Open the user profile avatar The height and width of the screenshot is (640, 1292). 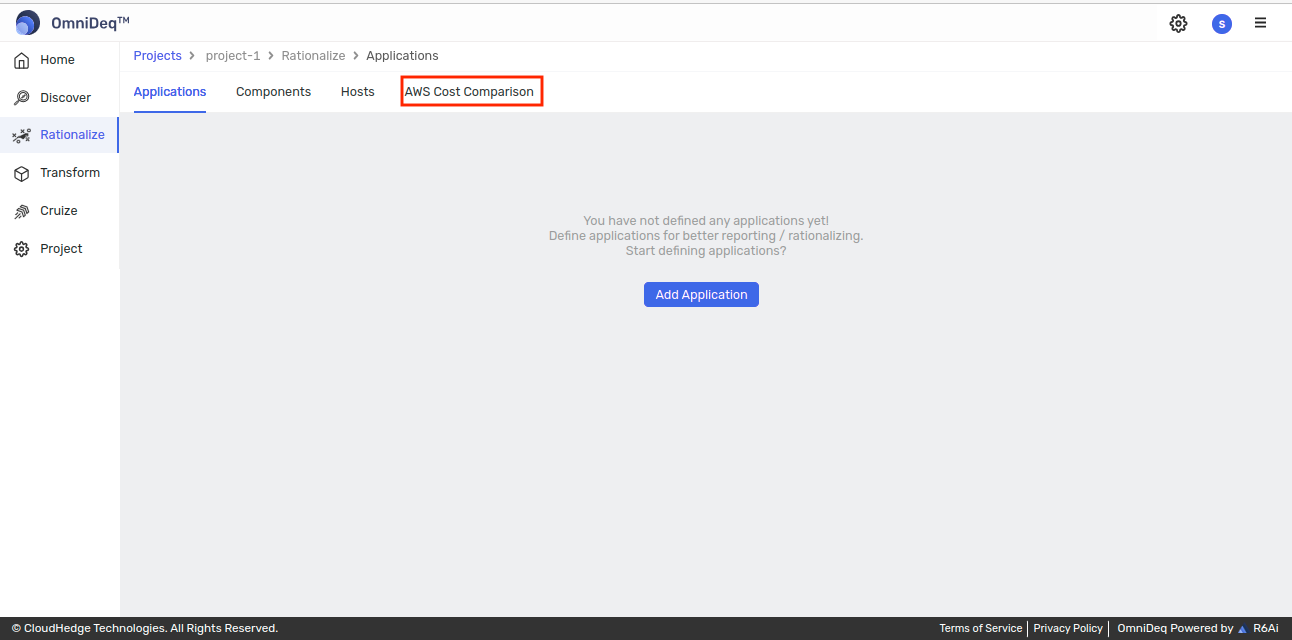pos(1221,24)
